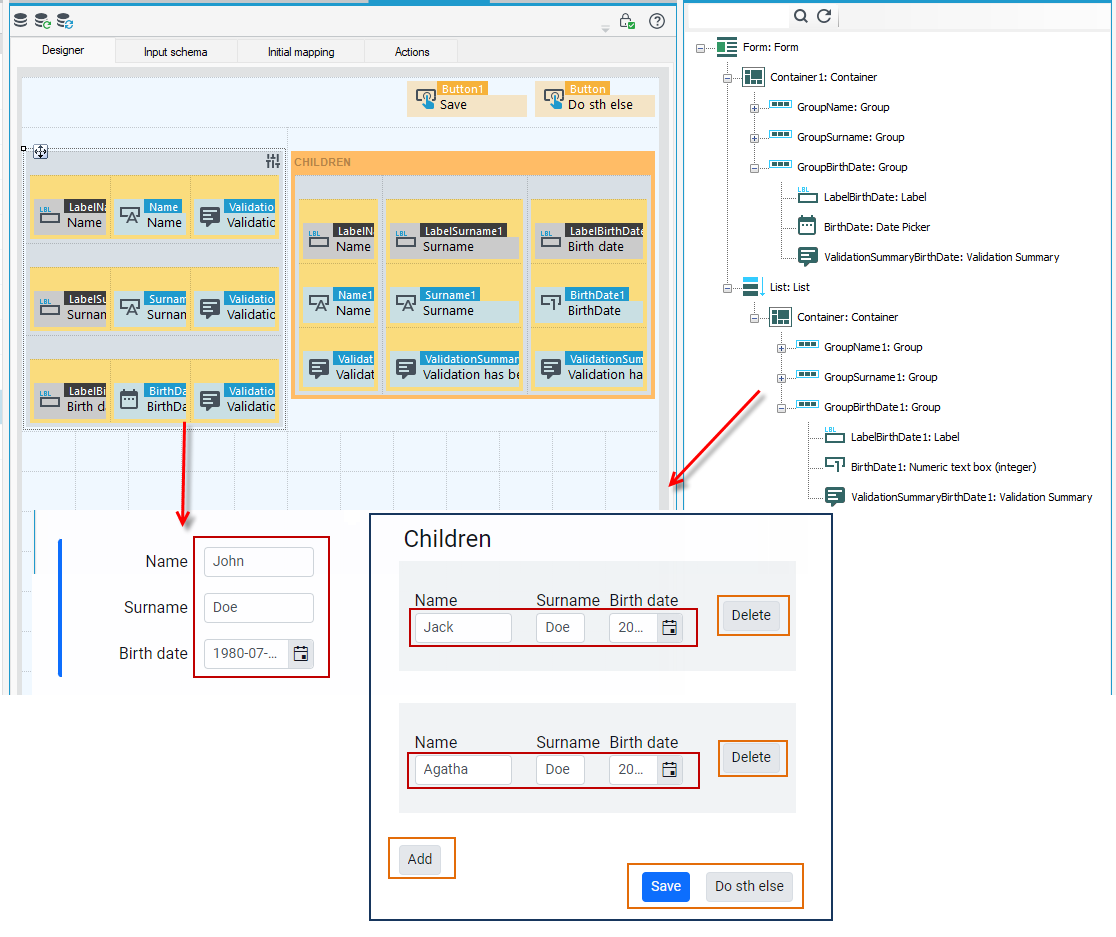
Task: Click the blue Save button in the preview
Action: coord(666,886)
